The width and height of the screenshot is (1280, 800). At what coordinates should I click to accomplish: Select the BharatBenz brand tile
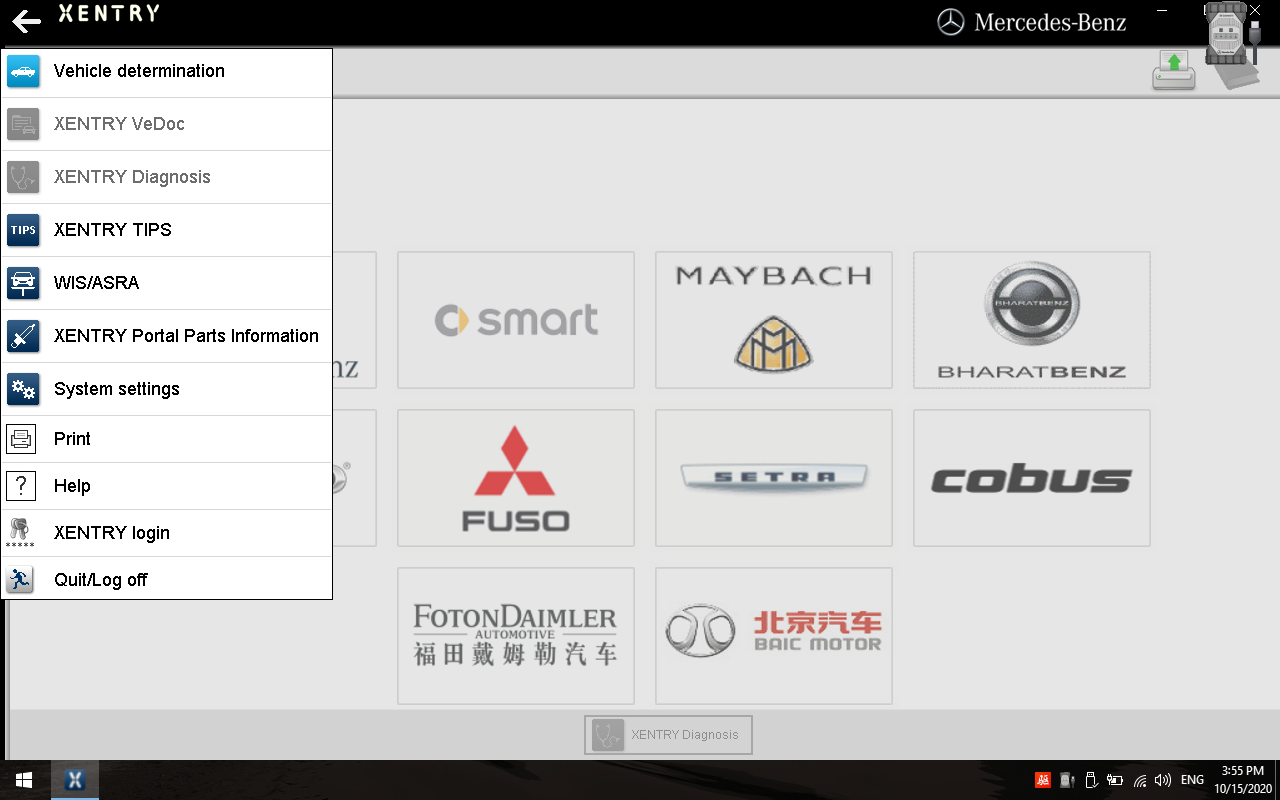point(1032,320)
